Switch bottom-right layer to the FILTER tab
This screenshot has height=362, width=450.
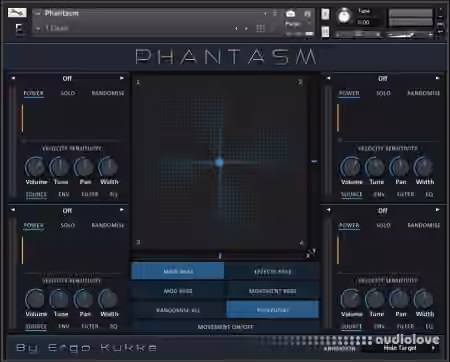[405, 326]
